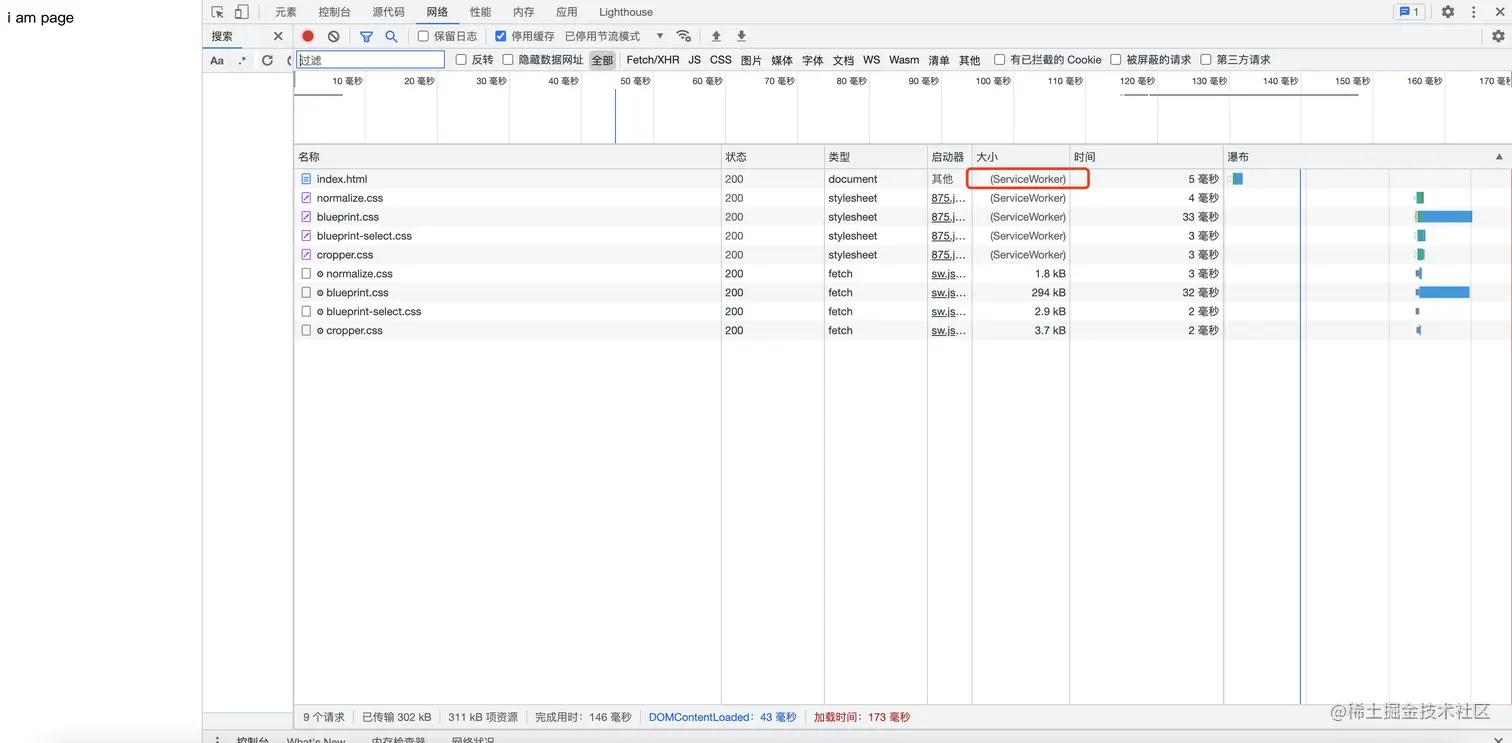
Task: Filter requests by 图片 type
Action: coord(751,60)
